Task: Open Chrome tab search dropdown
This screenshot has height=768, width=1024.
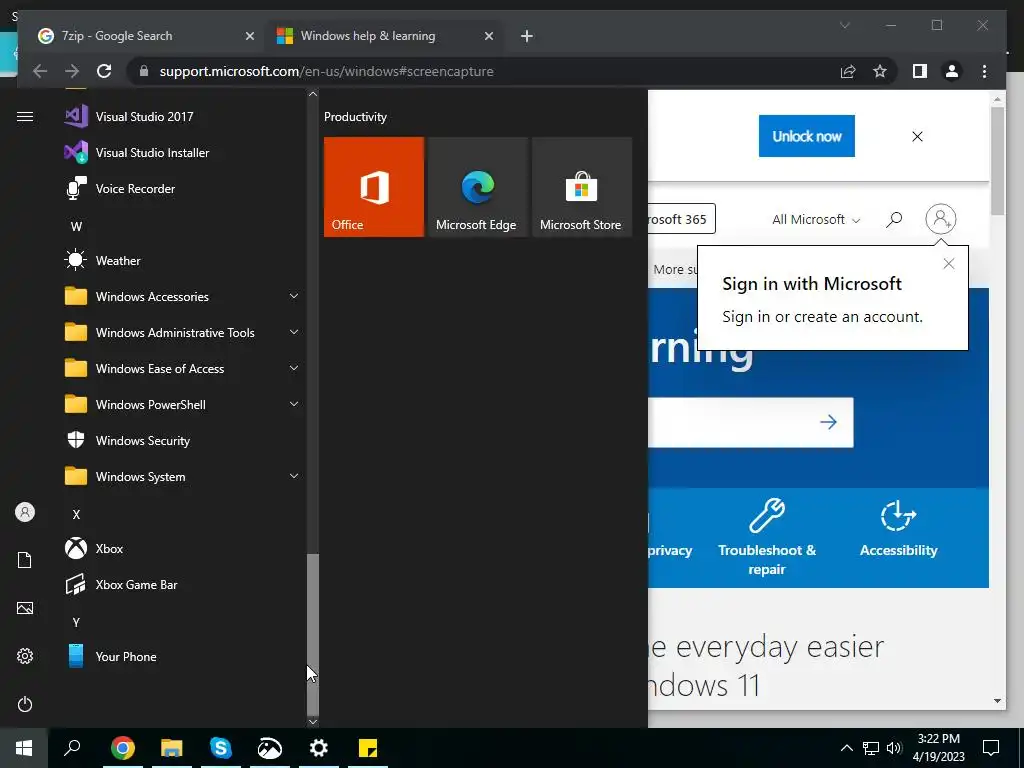Action: [x=844, y=25]
